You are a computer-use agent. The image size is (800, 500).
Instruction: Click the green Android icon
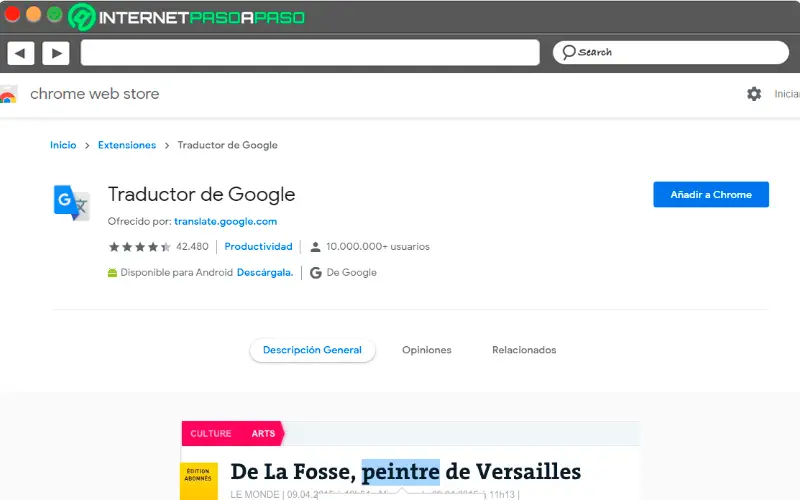(x=112, y=273)
